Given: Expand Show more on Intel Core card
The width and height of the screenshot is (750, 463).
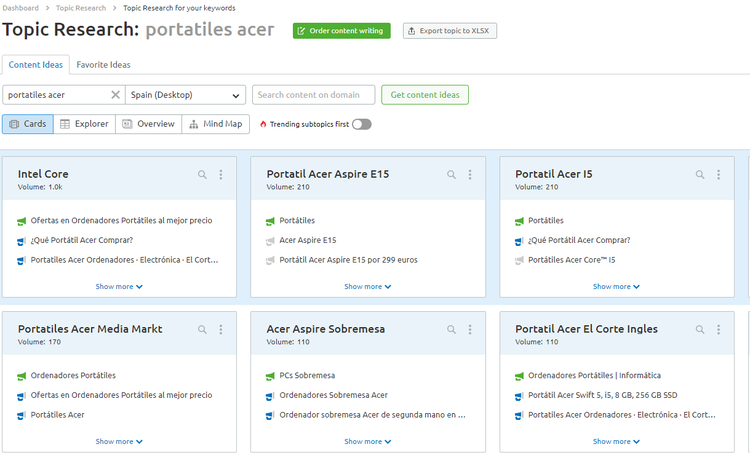Looking at the screenshot, I should (119, 287).
